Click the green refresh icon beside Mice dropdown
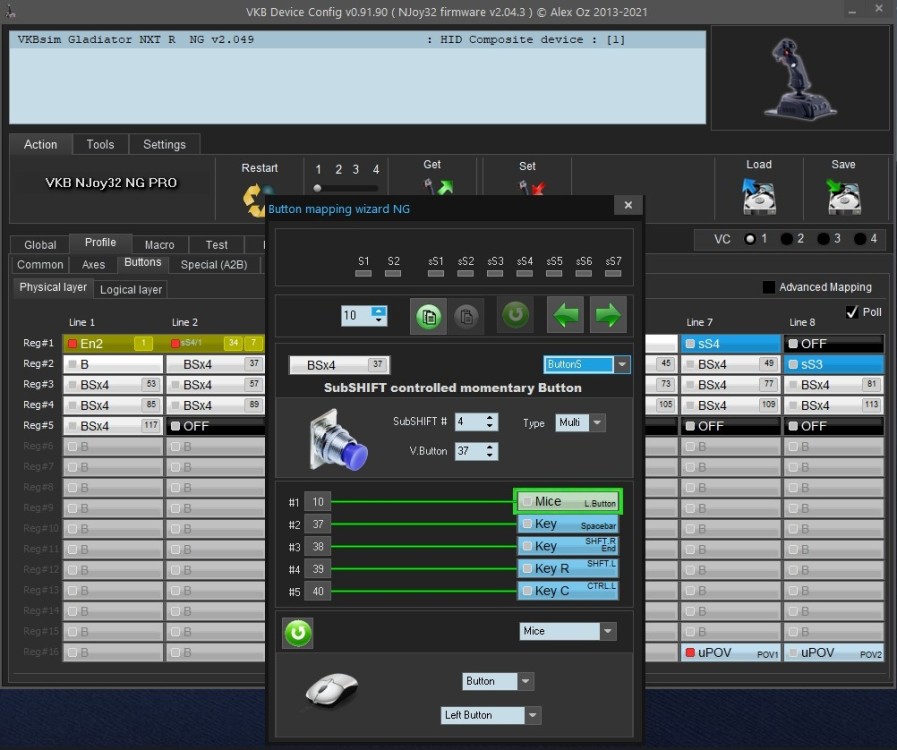This screenshot has height=750, width=897. (x=298, y=632)
